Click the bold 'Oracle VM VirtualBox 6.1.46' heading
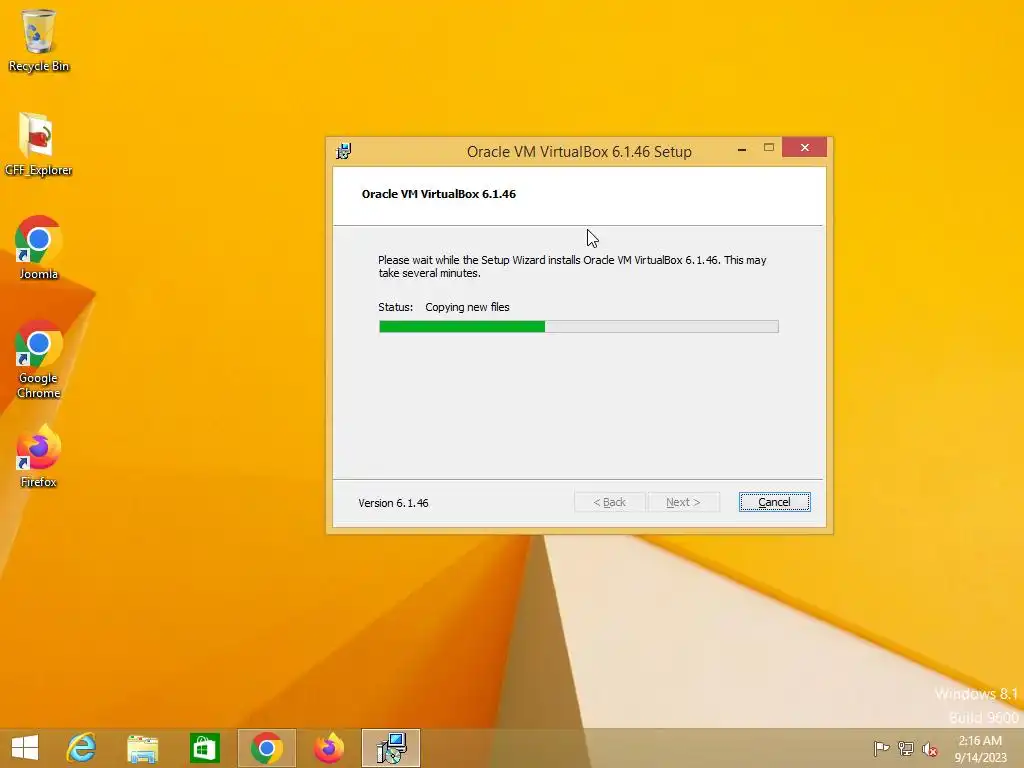Viewport: 1024px width, 768px height. 439,194
